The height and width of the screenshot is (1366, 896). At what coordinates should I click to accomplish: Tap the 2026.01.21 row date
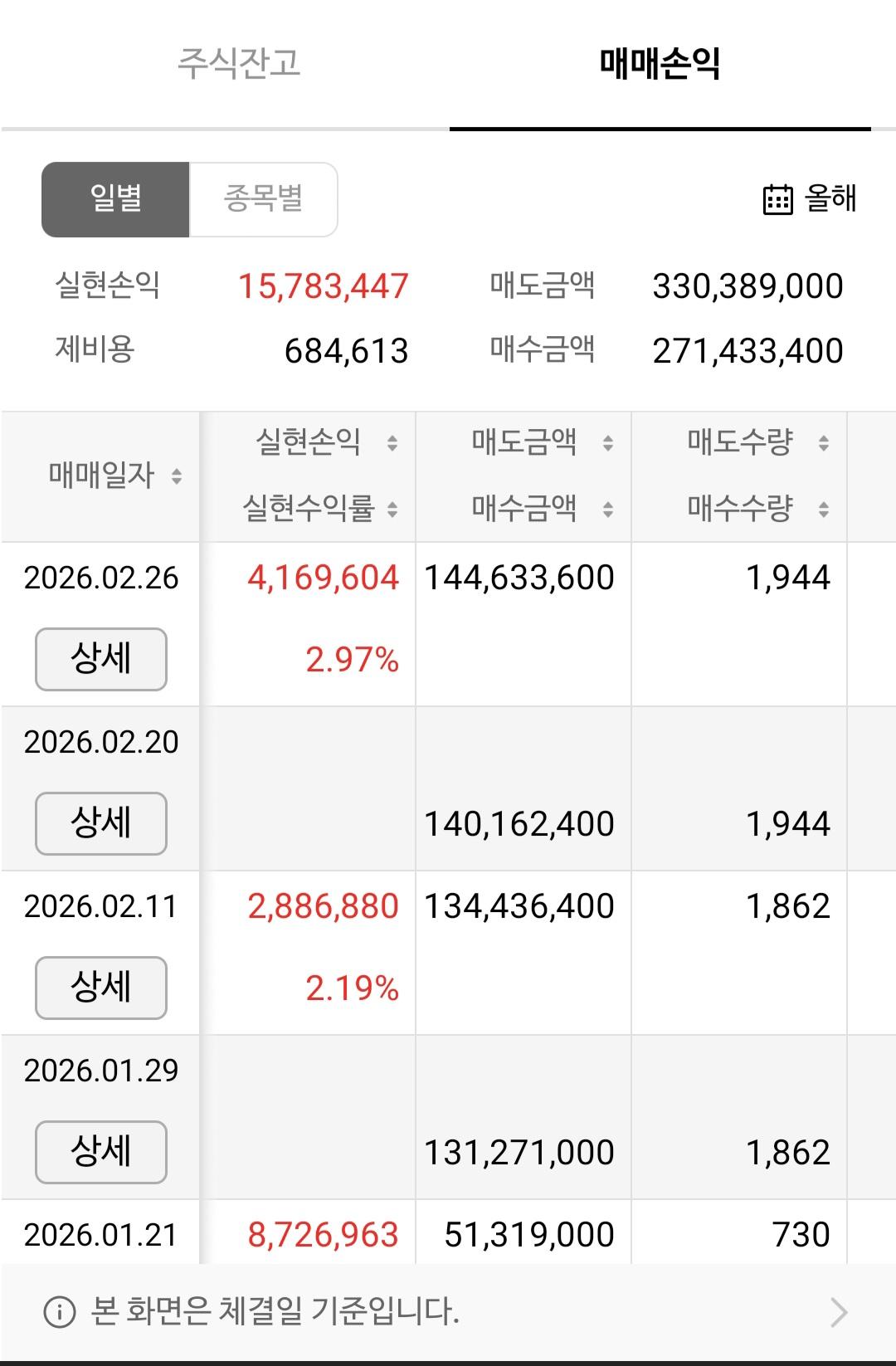[101, 1235]
